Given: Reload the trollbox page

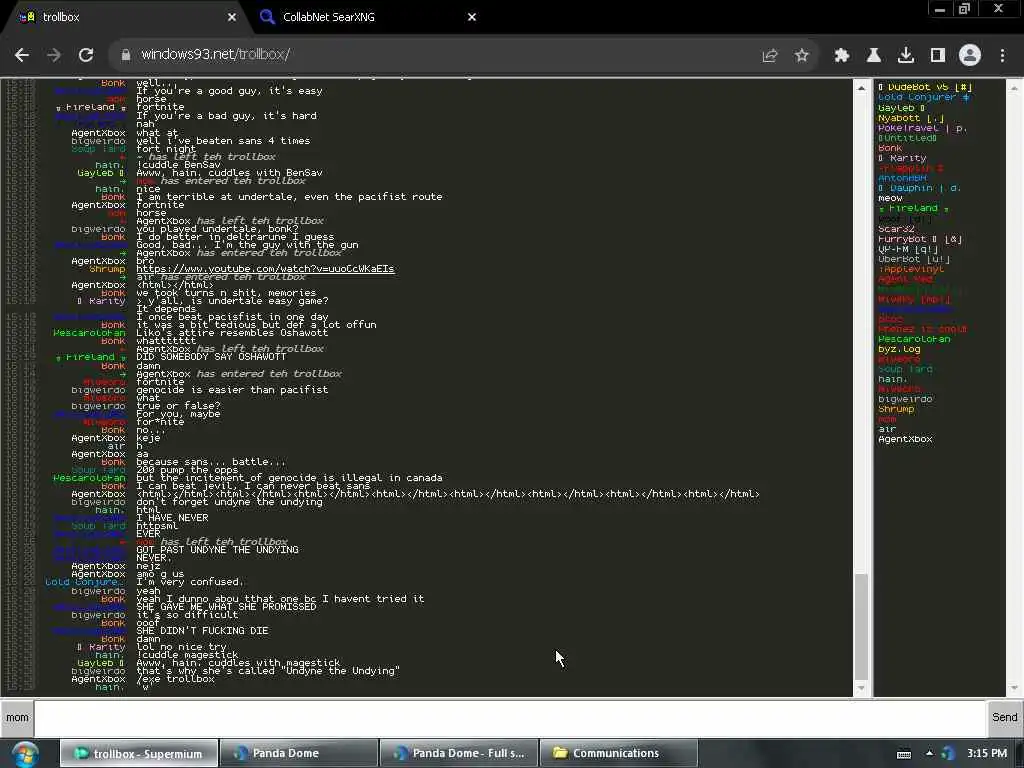Looking at the screenshot, I should point(86,55).
